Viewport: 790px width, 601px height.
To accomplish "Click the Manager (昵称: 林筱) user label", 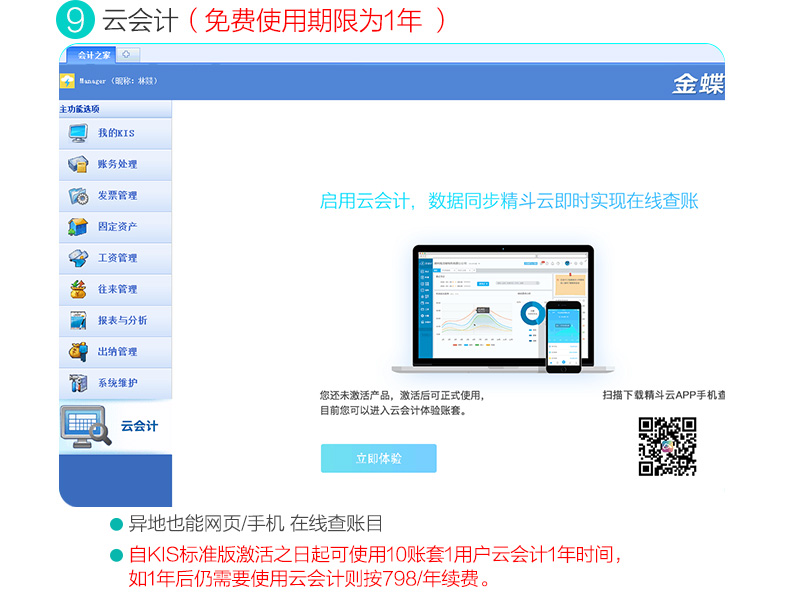I will [x=118, y=82].
